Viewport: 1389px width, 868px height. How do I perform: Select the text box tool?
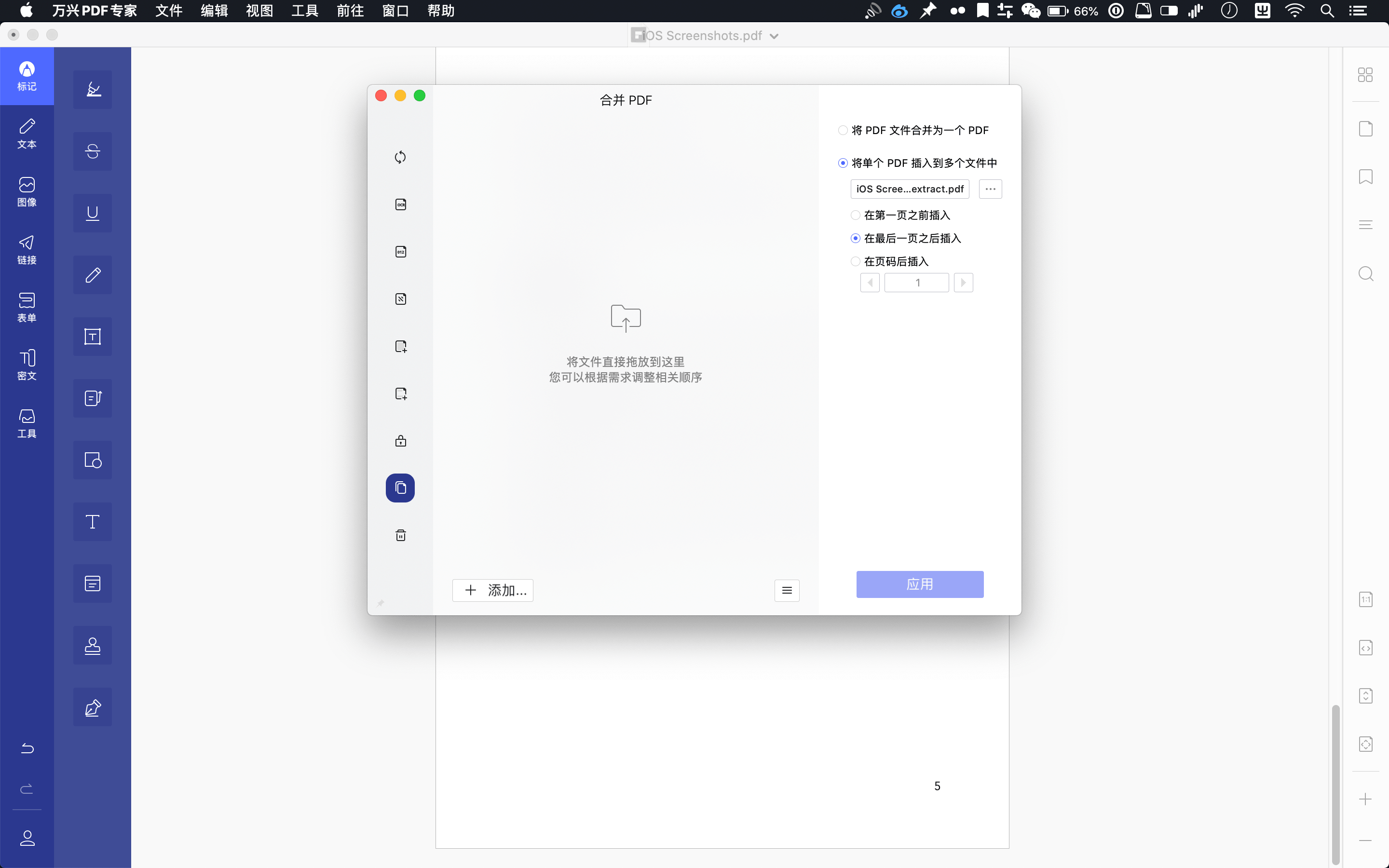(x=93, y=337)
